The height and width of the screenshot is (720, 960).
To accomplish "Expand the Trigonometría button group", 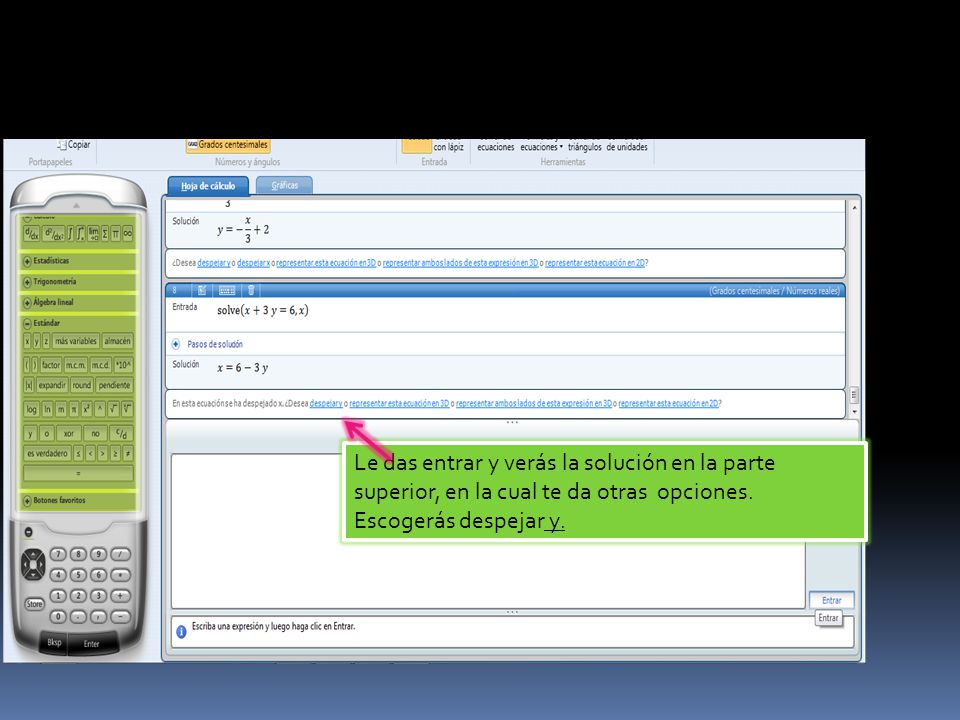I will pos(27,282).
